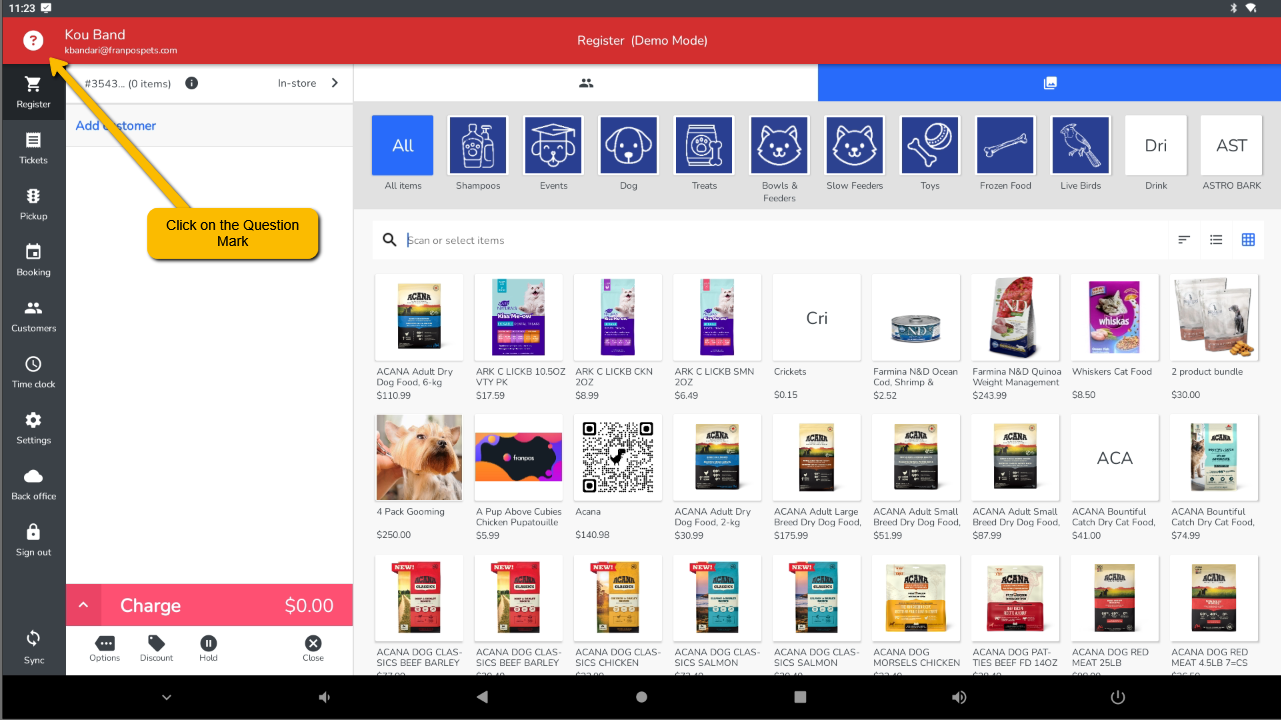The height and width of the screenshot is (720, 1281).
Task: Click the Sync icon
Action: pos(33,645)
